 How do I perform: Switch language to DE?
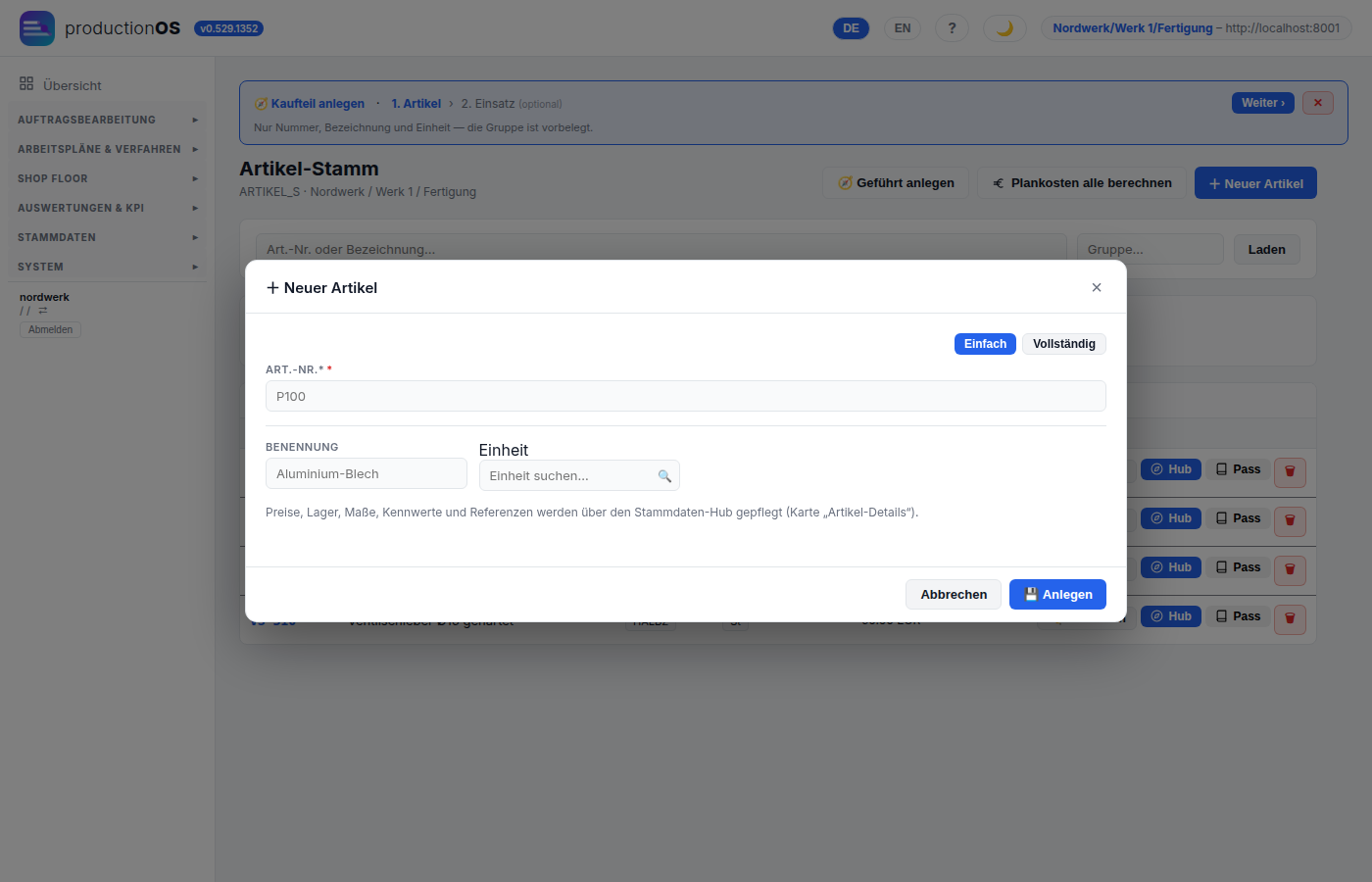click(x=851, y=28)
